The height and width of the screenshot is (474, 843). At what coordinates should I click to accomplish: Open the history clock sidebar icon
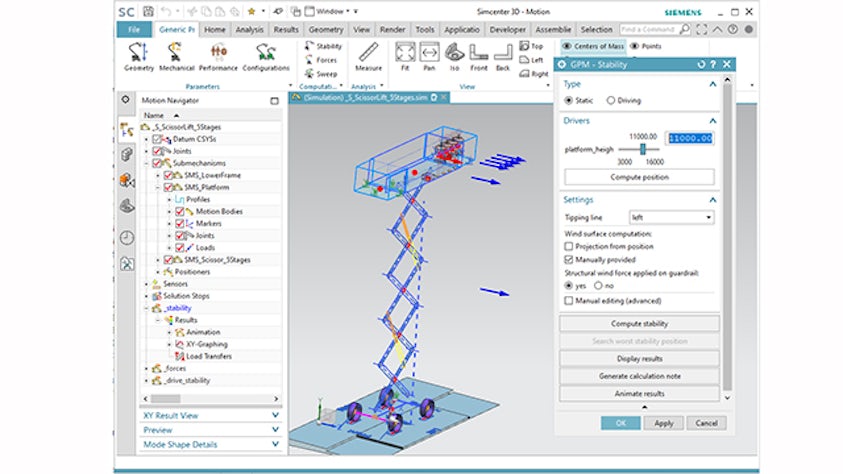(x=127, y=238)
